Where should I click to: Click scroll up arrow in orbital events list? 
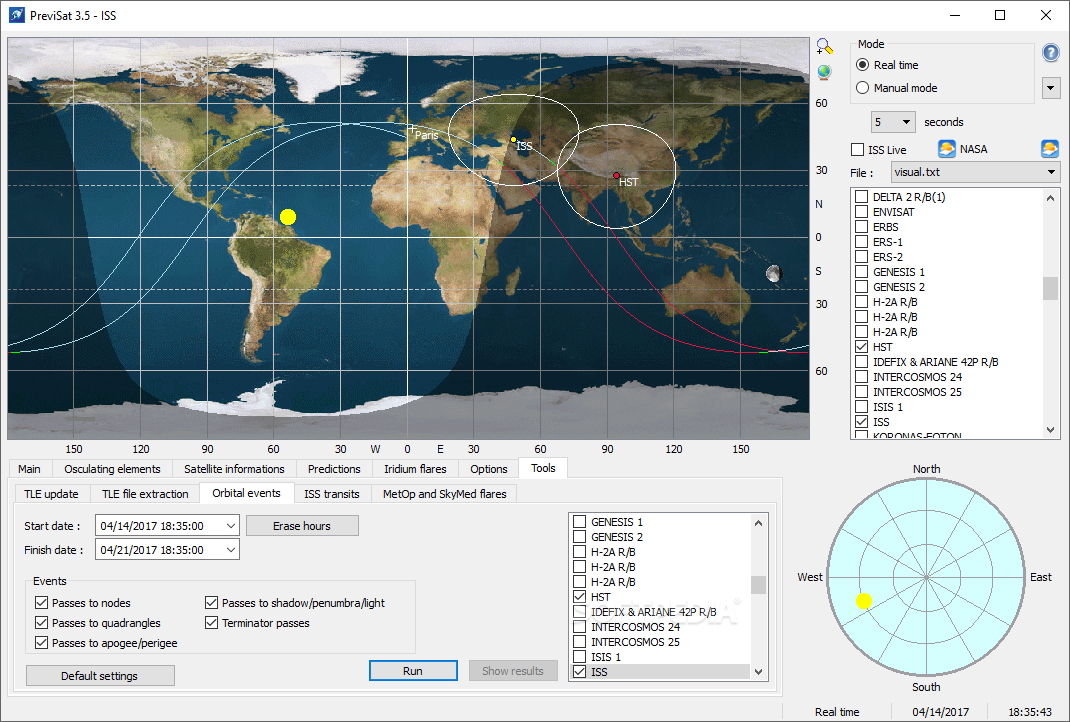(x=758, y=523)
